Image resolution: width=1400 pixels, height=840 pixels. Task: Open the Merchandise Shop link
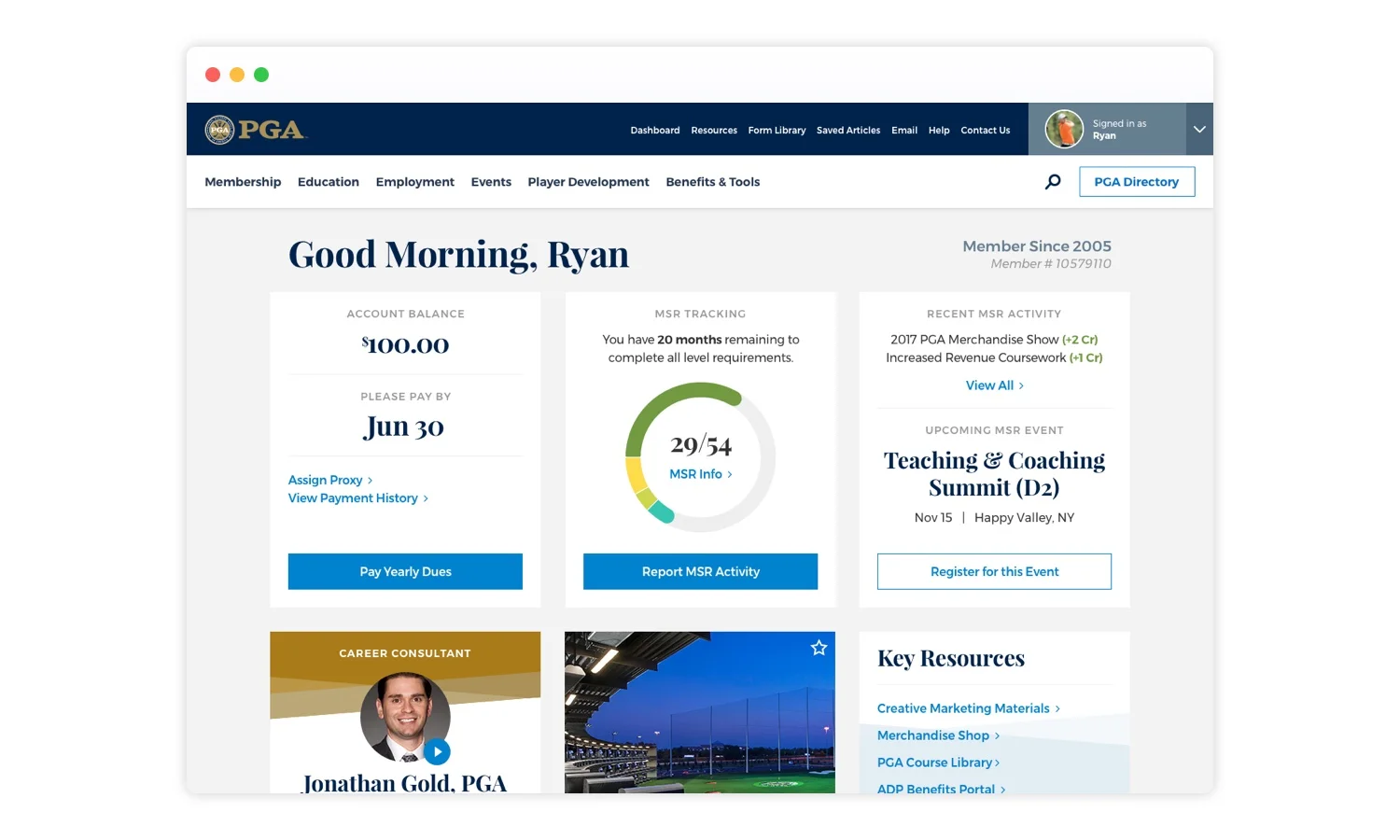[938, 735]
